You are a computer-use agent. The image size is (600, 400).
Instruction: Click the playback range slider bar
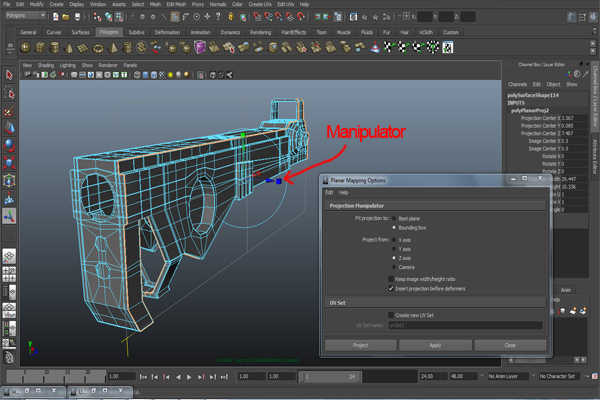(331, 377)
